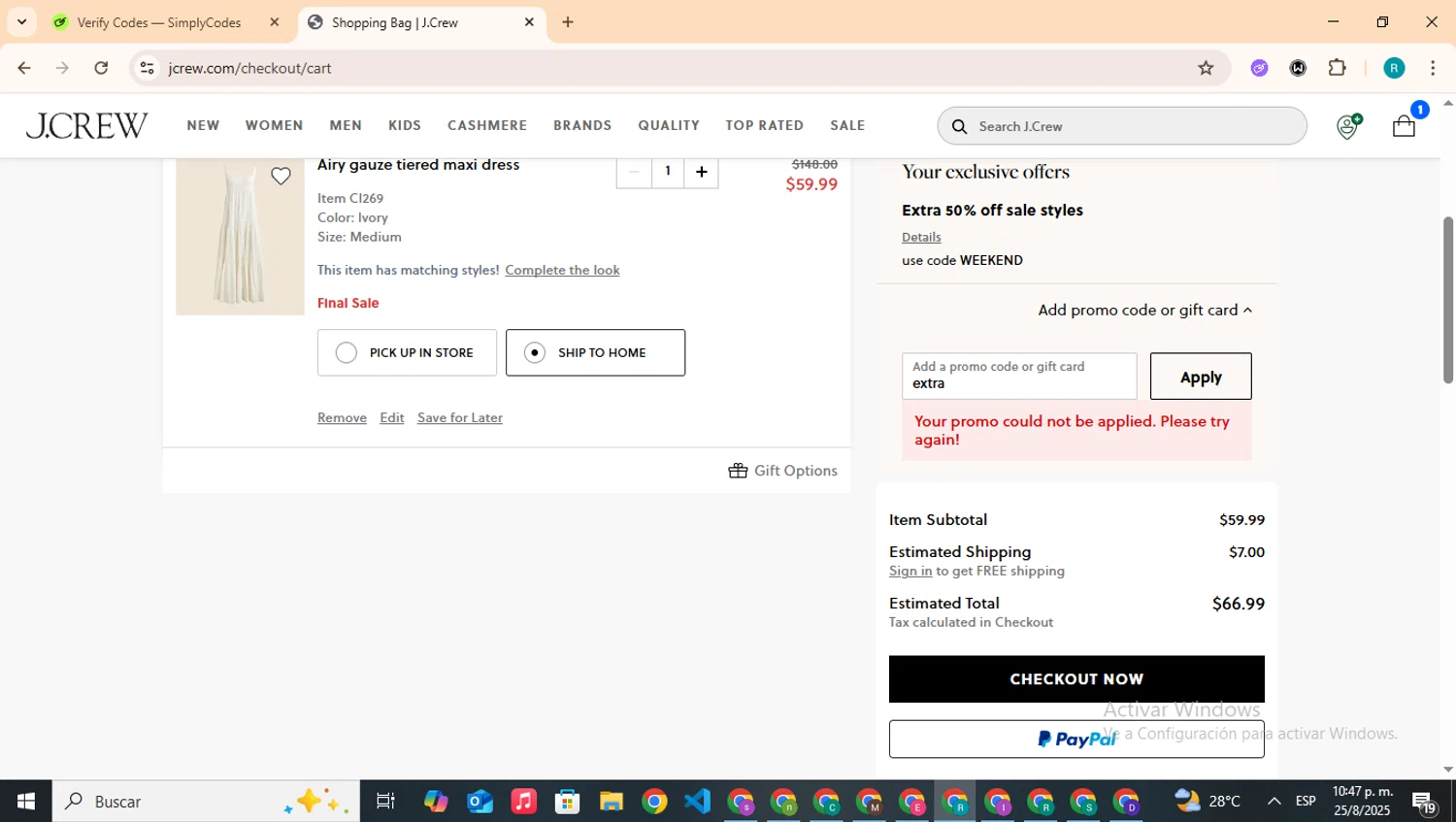The image size is (1456, 822).
Task: Click the Buscar taskbar search box
Action: tap(206, 802)
